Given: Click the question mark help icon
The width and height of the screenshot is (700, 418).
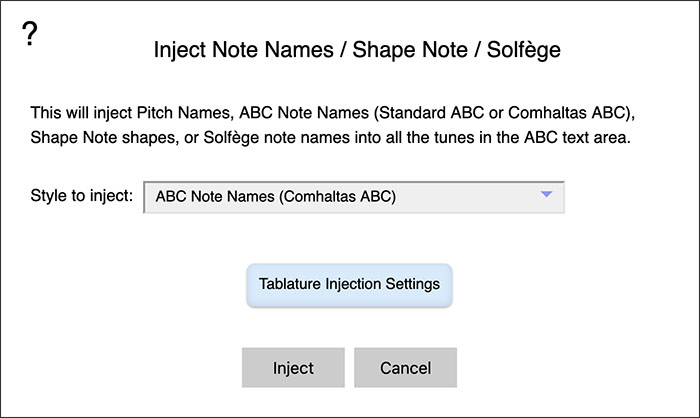Looking at the screenshot, I should point(31,34).
